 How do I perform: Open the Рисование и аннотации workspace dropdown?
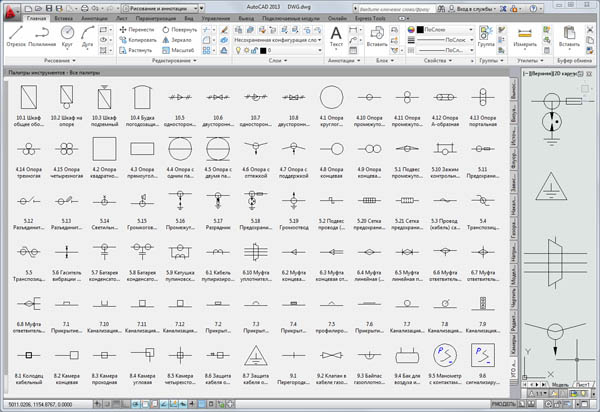pyautogui.click(x=160, y=8)
